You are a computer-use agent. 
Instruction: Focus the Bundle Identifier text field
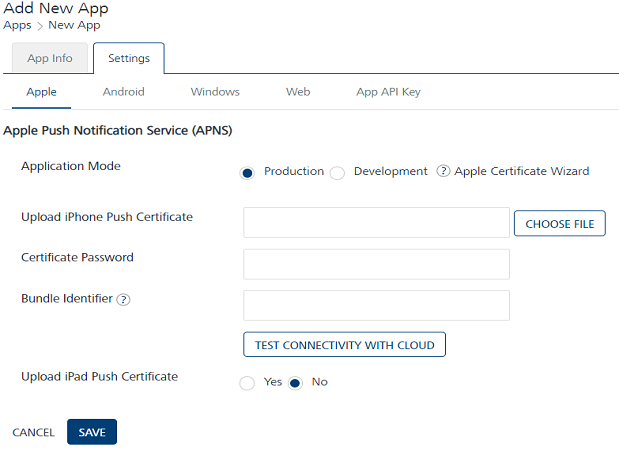point(376,305)
